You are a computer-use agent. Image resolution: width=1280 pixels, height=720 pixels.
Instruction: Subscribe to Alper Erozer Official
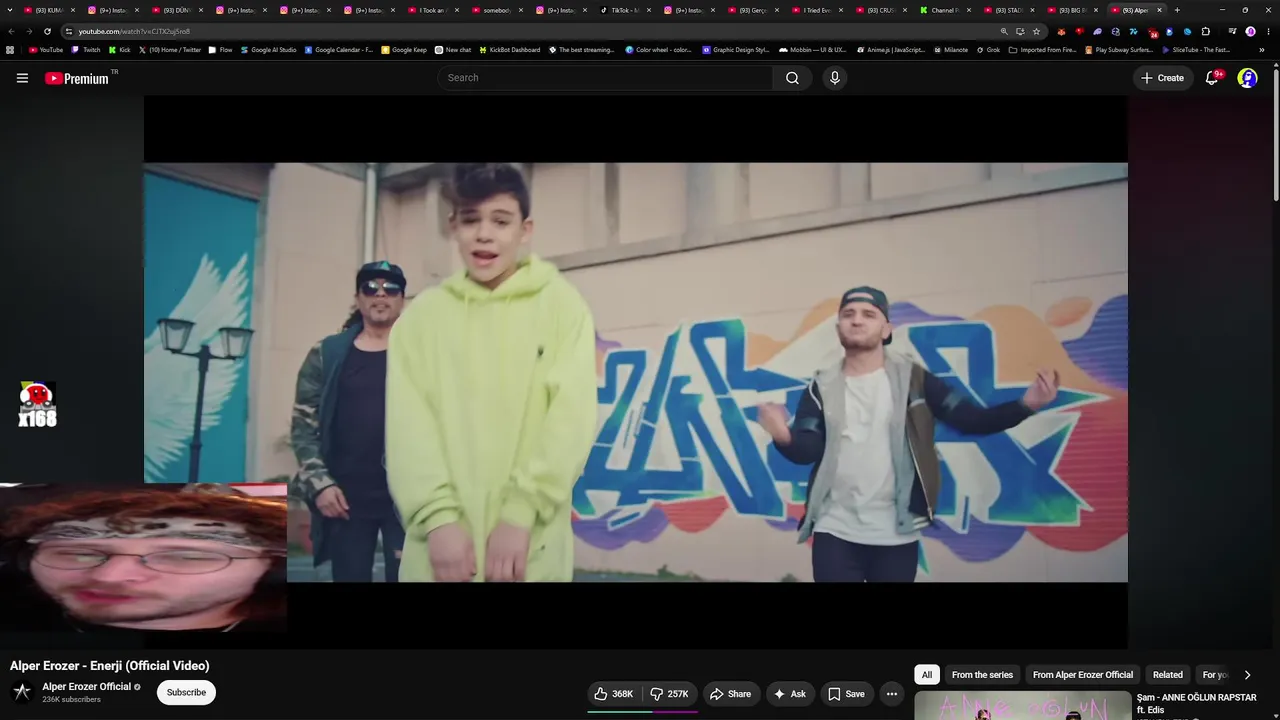(186, 692)
